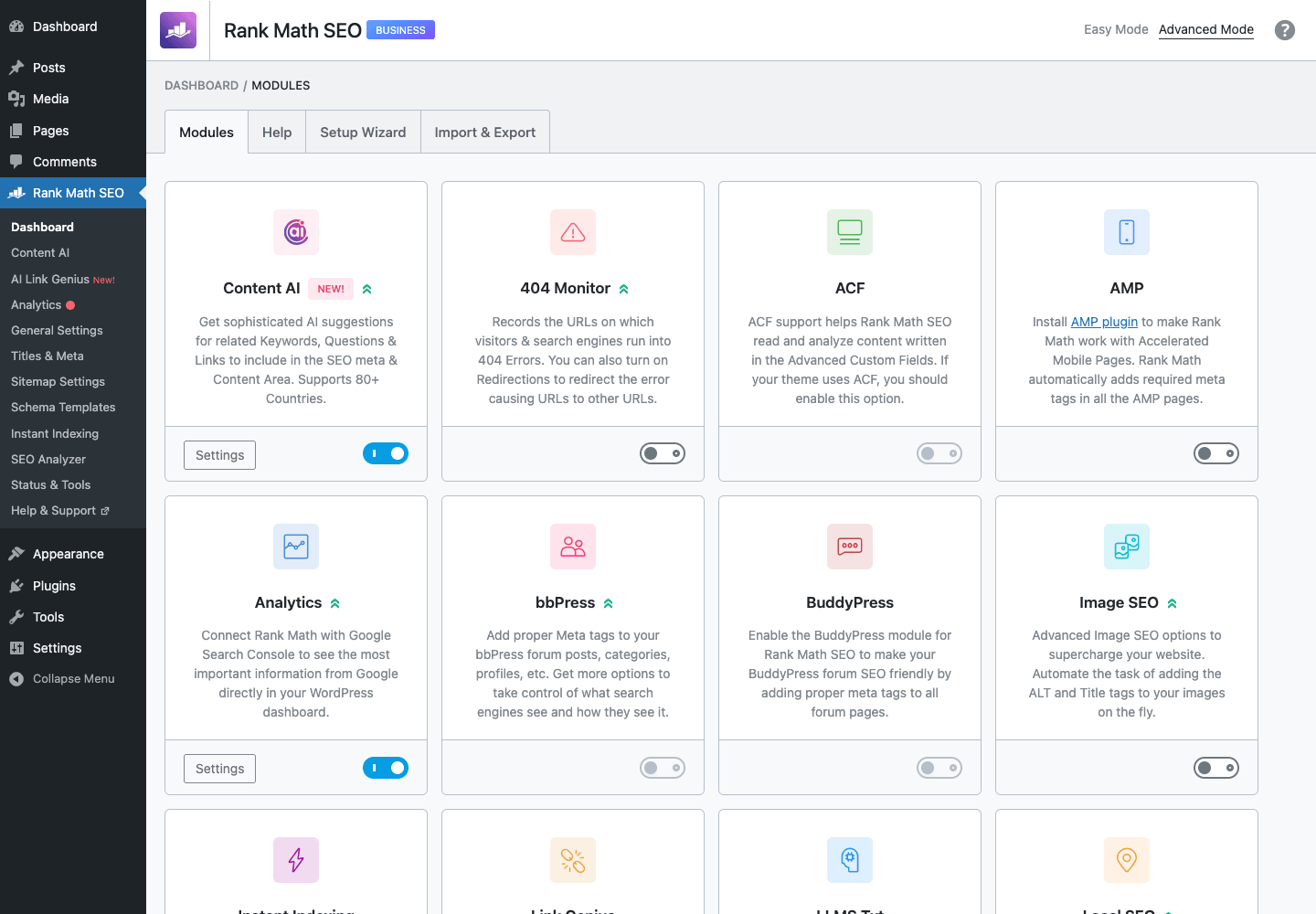This screenshot has width=1316, height=914.
Task: Click the green arrows beside bbPress title
Action: [x=609, y=603]
